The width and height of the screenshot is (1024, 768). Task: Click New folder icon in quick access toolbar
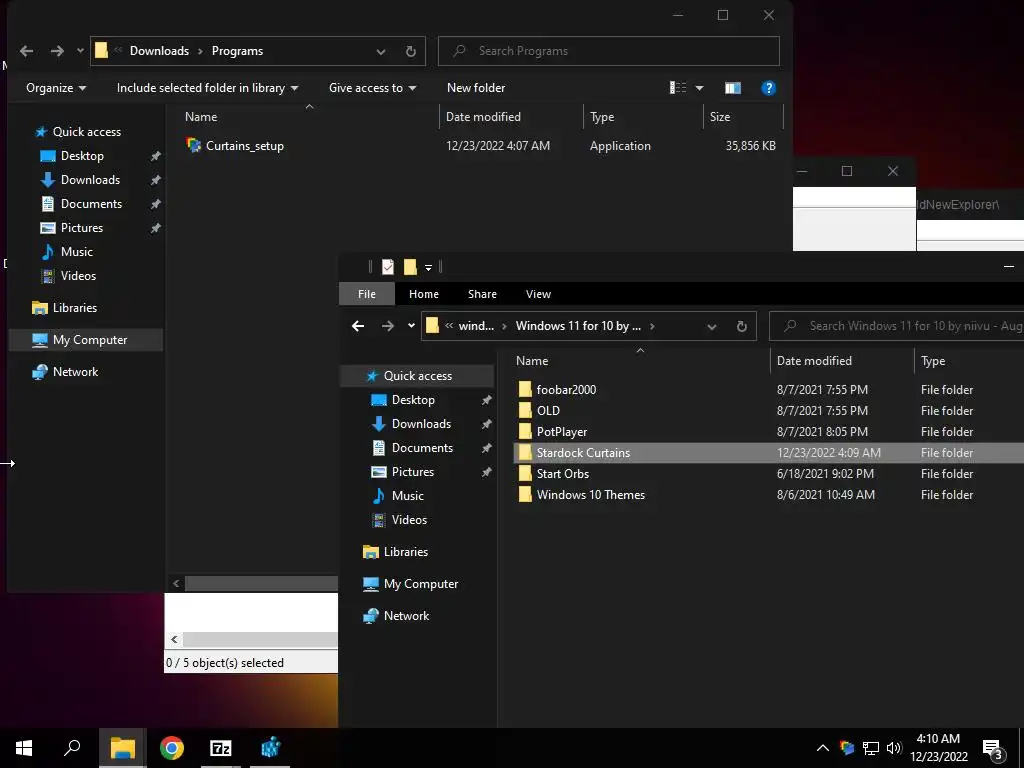pyautogui.click(x=410, y=266)
